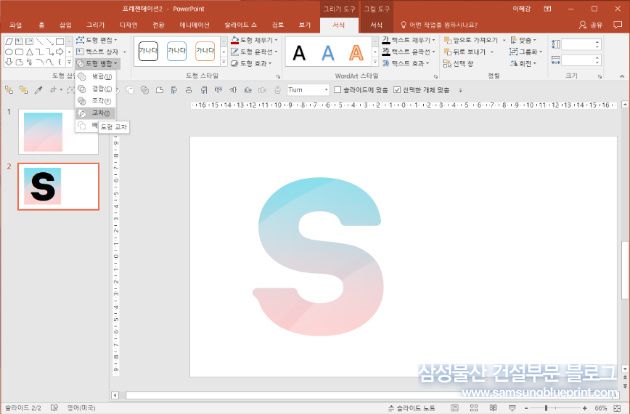Screen dimensions: 630x414
Task: Open 그림 도구 서식 tab
Action: point(376,25)
